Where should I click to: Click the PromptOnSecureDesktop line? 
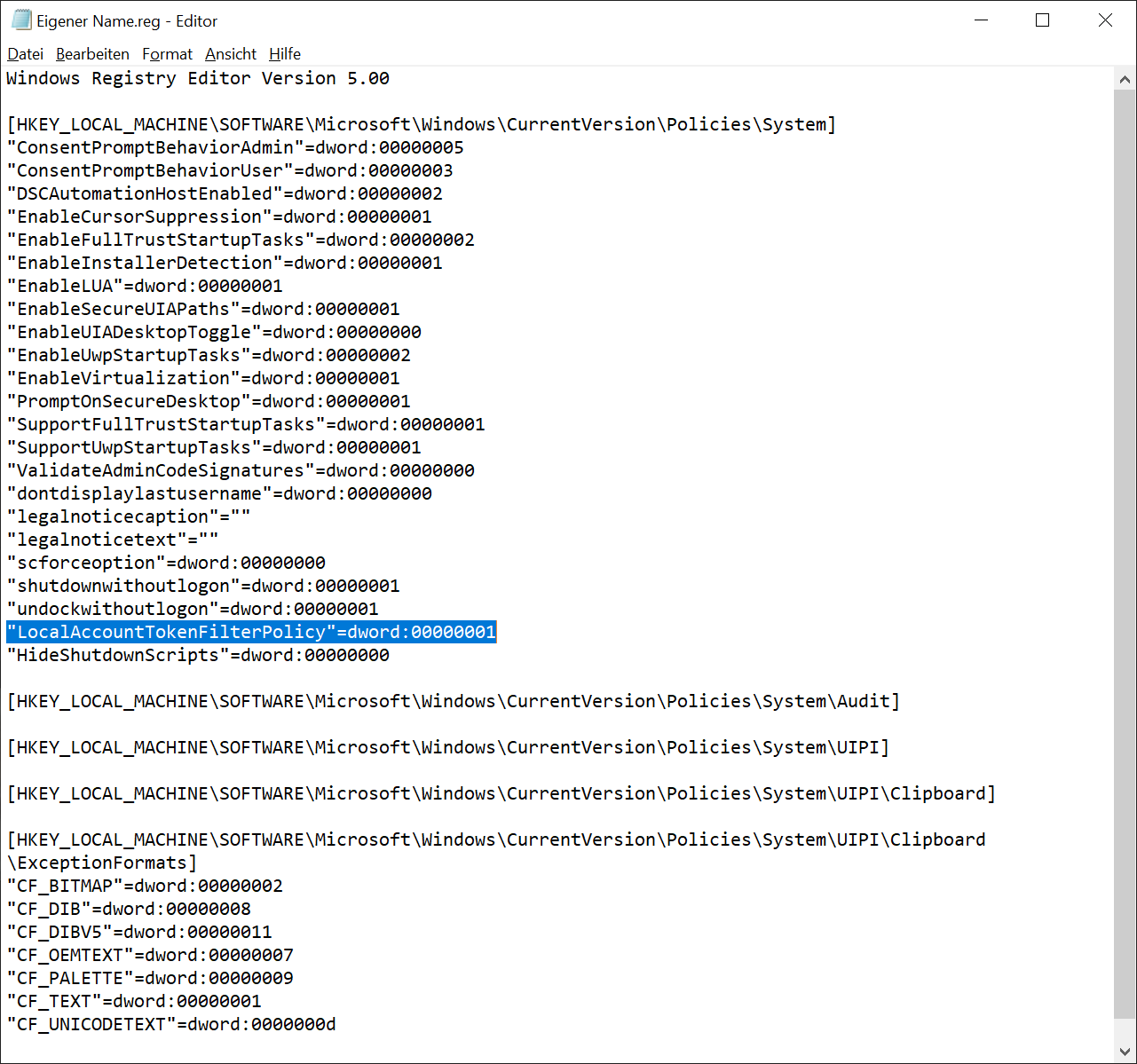click(209, 401)
